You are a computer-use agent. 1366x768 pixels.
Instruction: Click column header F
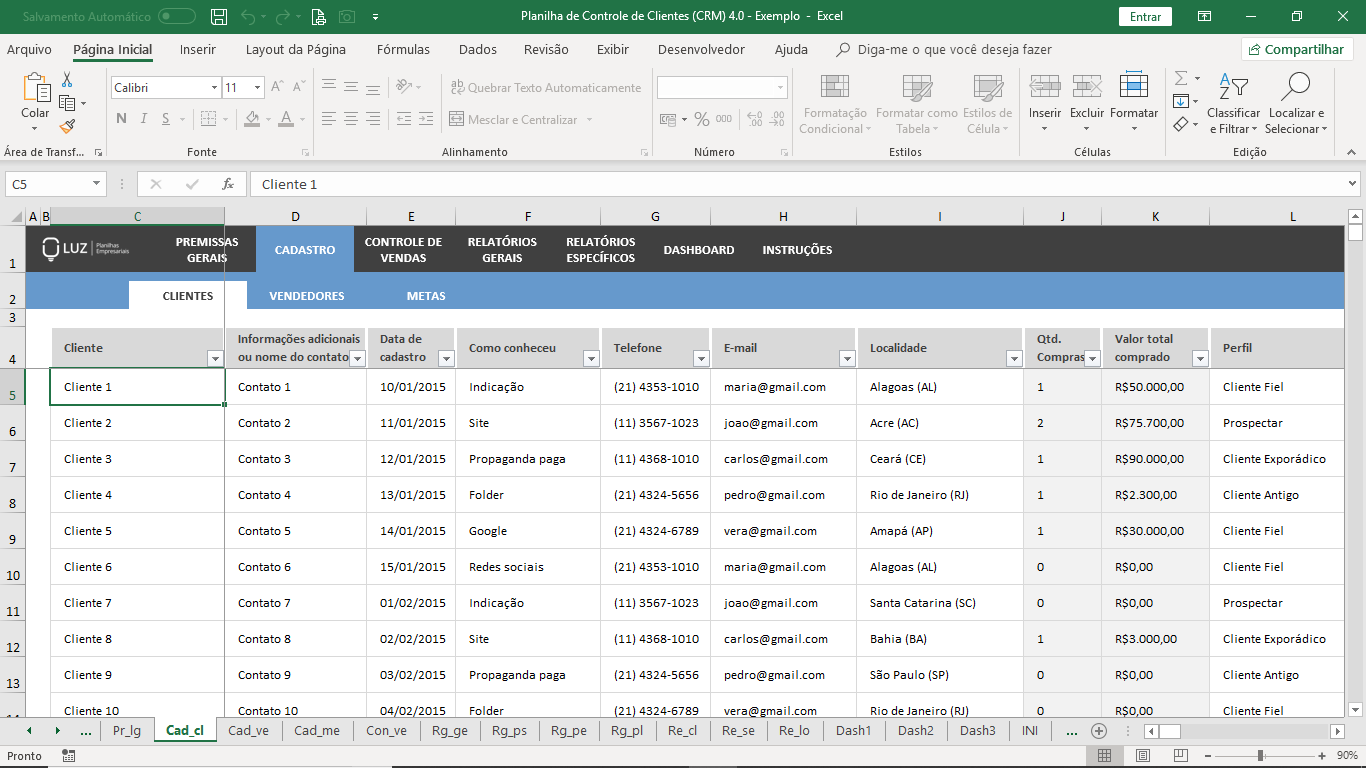tap(528, 216)
